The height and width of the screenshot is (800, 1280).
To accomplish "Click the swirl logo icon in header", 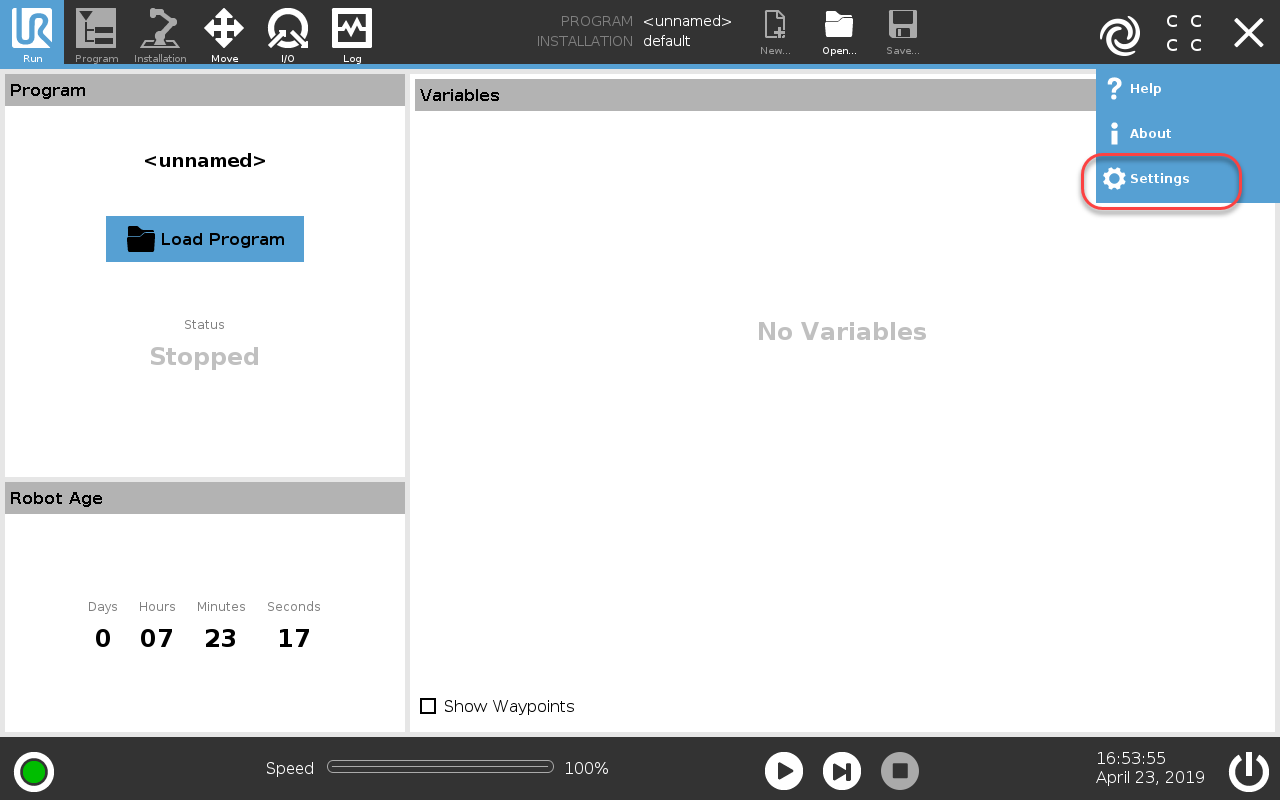I will (x=1119, y=36).
